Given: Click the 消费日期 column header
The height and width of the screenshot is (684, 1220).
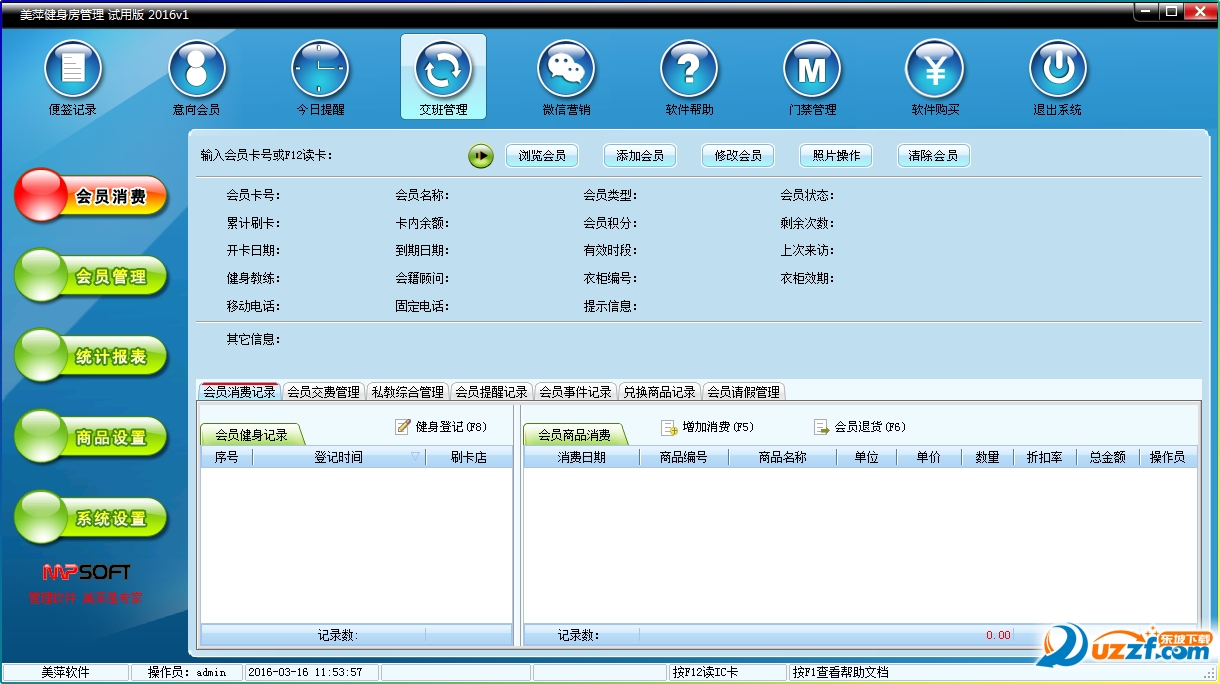Looking at the screenshot, I should point(581,457).
